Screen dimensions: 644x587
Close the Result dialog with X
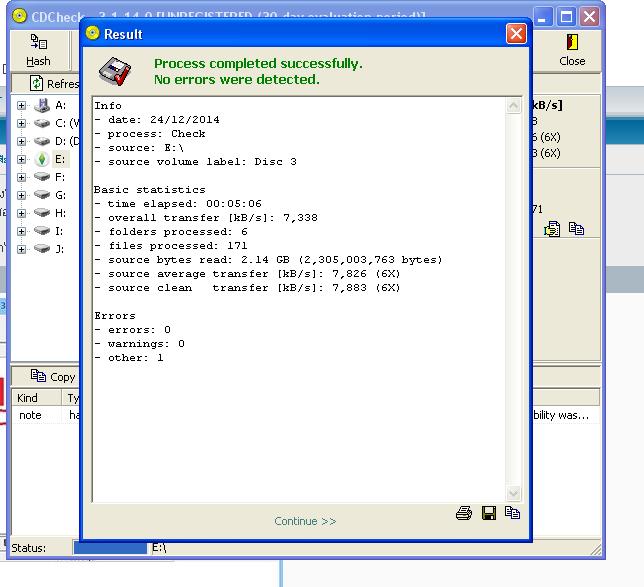515,34
